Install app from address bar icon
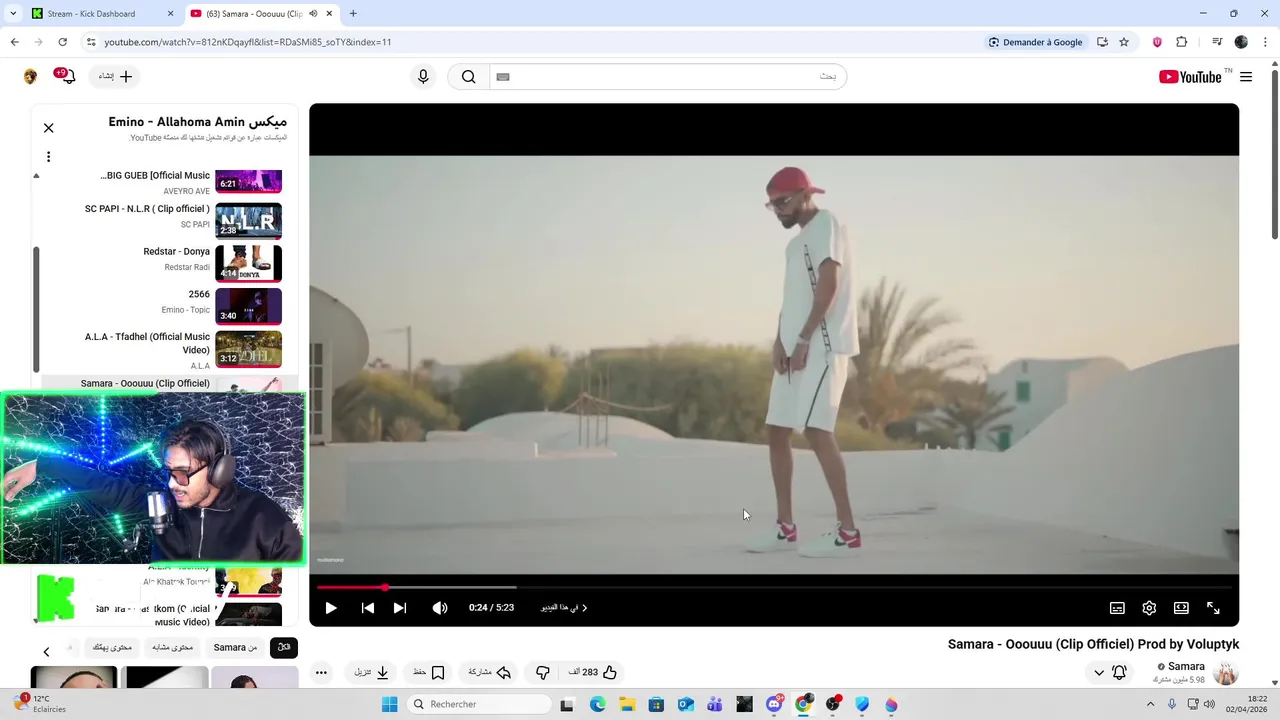The width and height of the screenshot is (1280, 720). [1102, 42]
